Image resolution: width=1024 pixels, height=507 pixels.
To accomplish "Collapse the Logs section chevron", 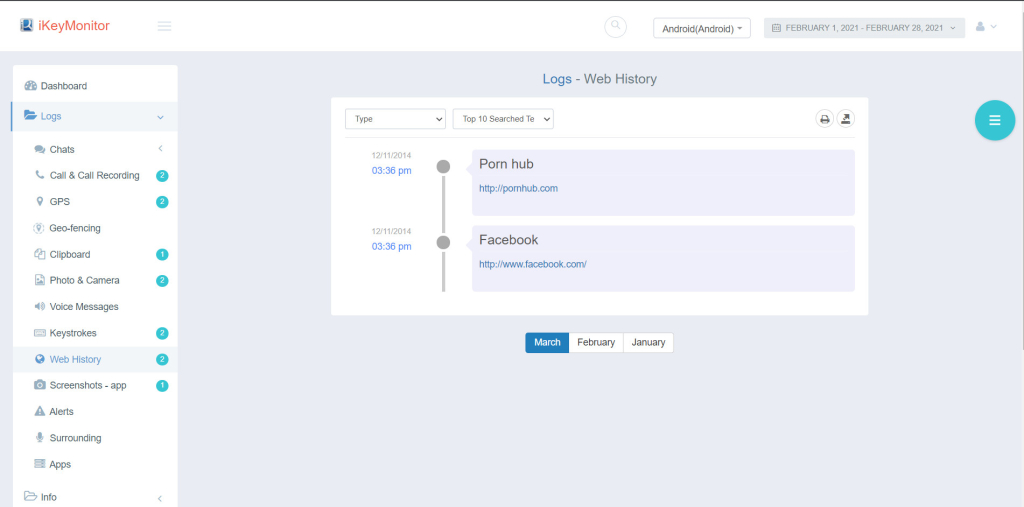I will click(161, 117).
